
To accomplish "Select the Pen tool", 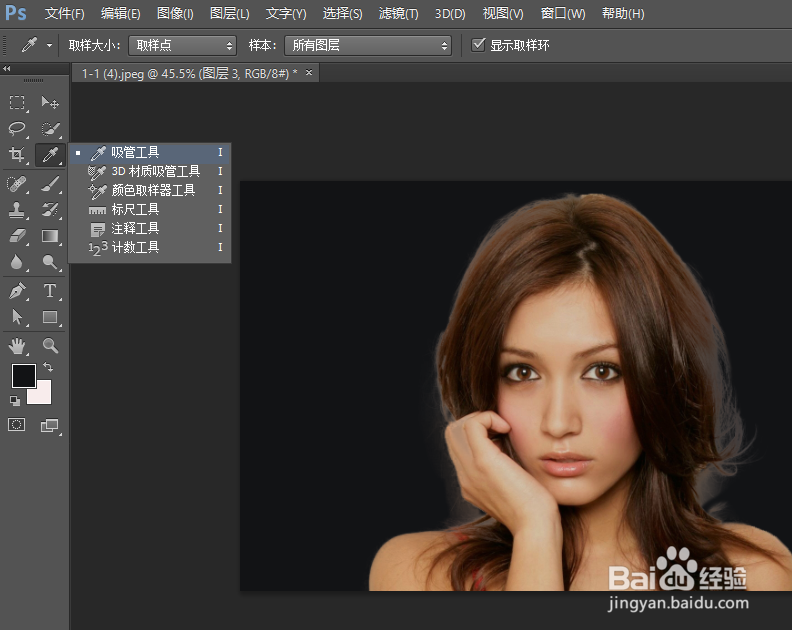I will tap(17, 291).
